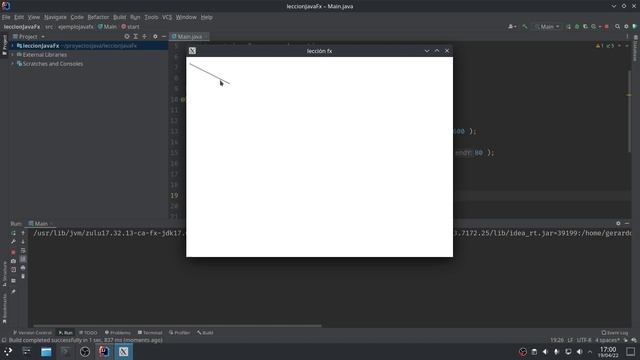Click the pin tab icon in Run panel
Screen dimensions: 640x360
[13, 291]
